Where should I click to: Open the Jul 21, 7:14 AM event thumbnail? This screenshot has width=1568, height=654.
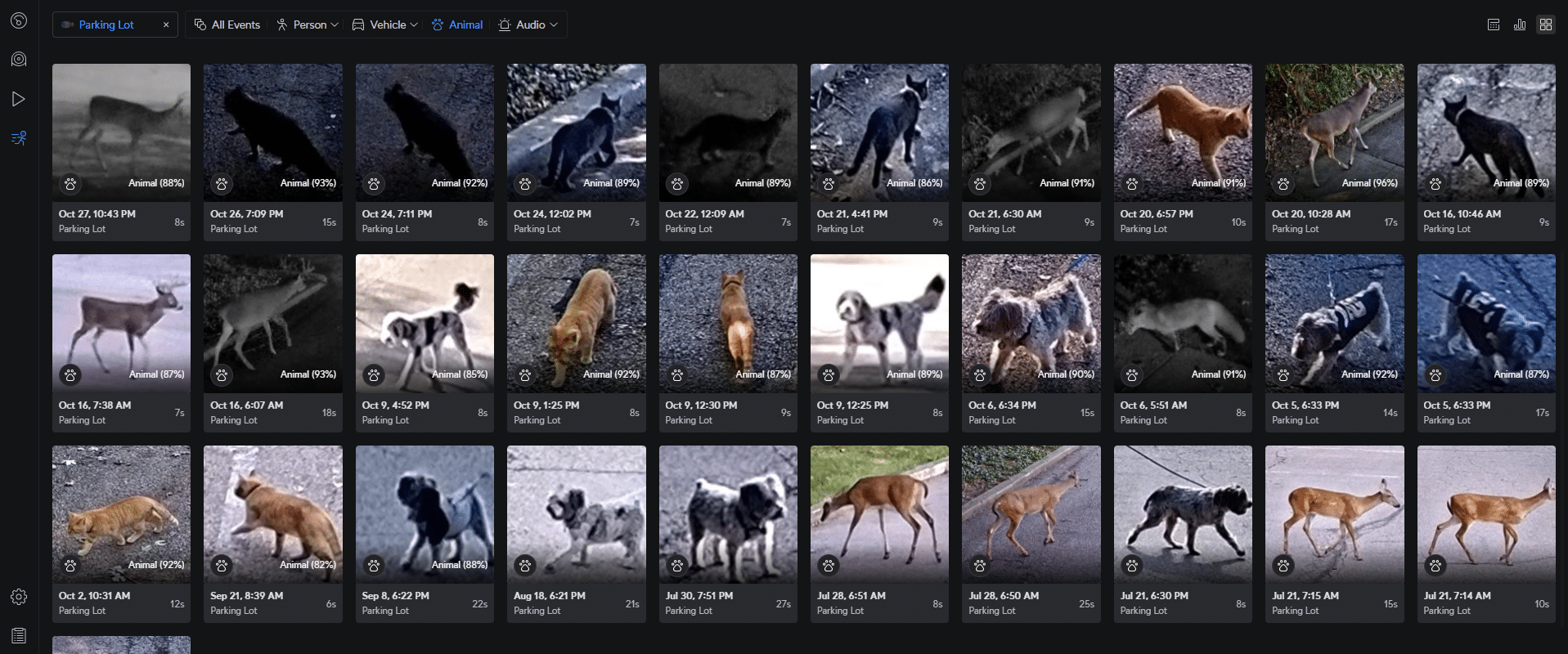coord(1486,514)
